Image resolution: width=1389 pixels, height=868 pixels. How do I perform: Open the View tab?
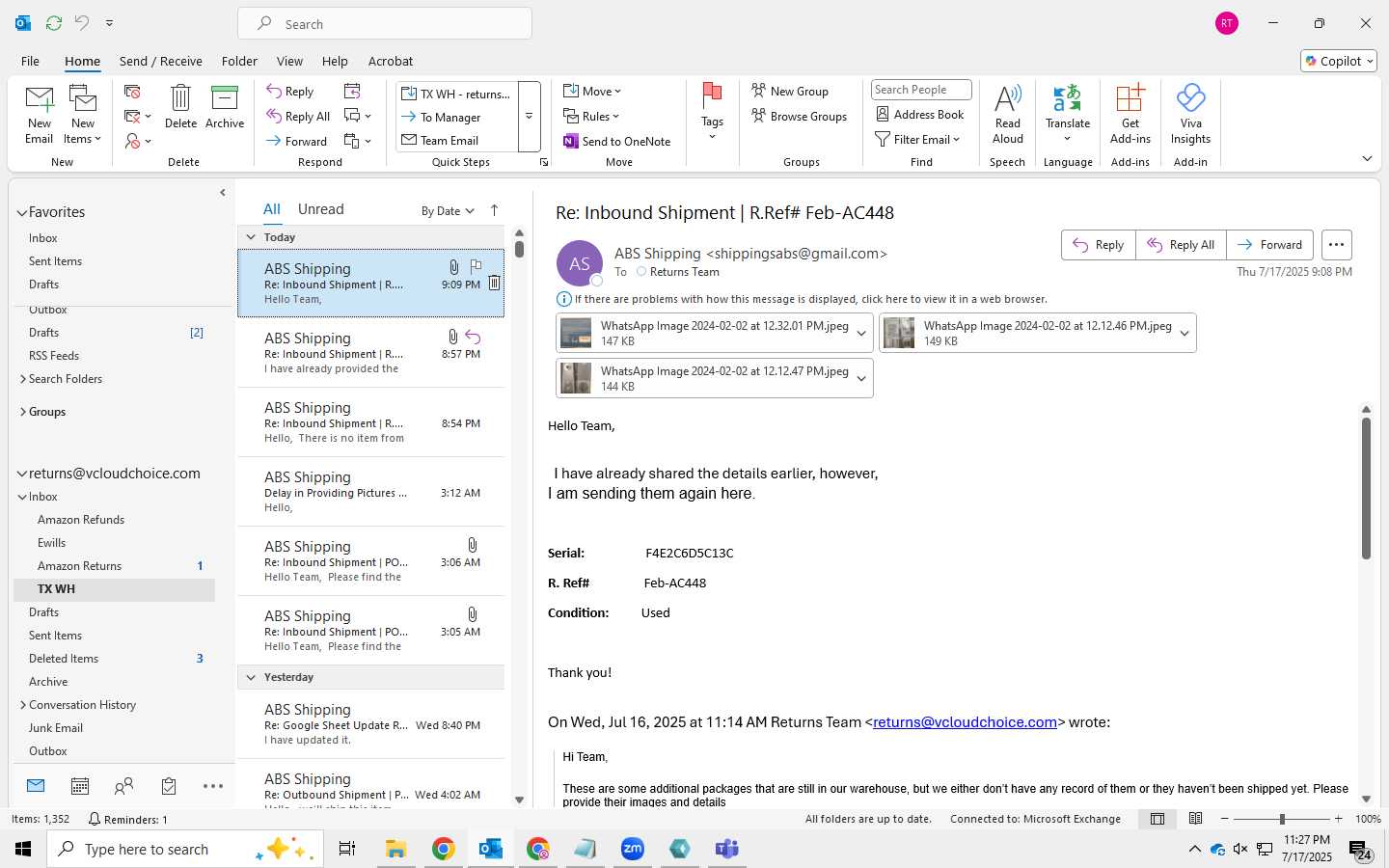[x=289, y=61]
